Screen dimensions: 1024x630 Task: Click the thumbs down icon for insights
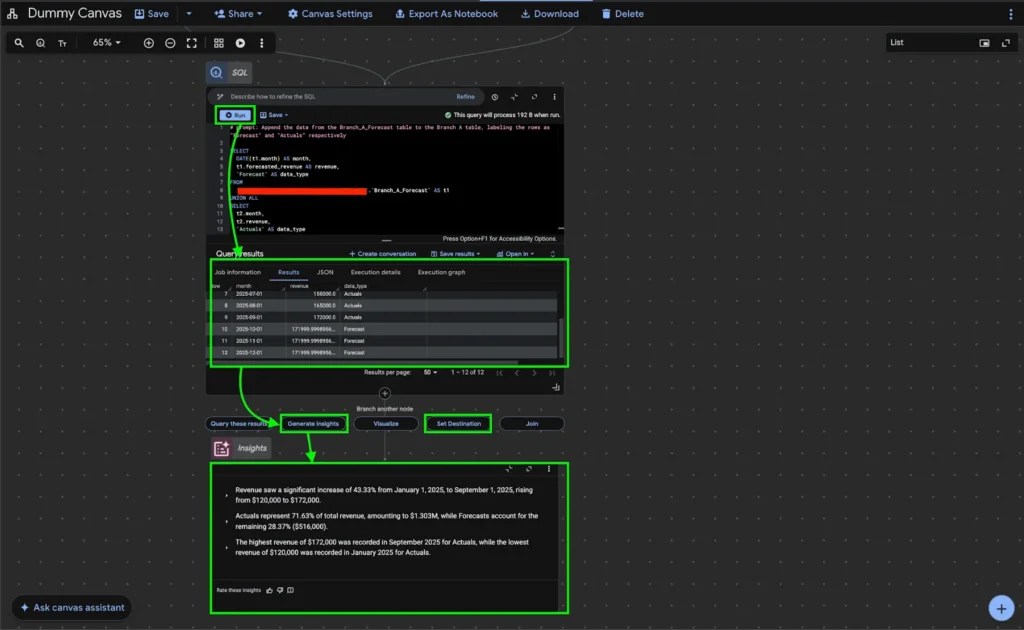click(280, 590)
